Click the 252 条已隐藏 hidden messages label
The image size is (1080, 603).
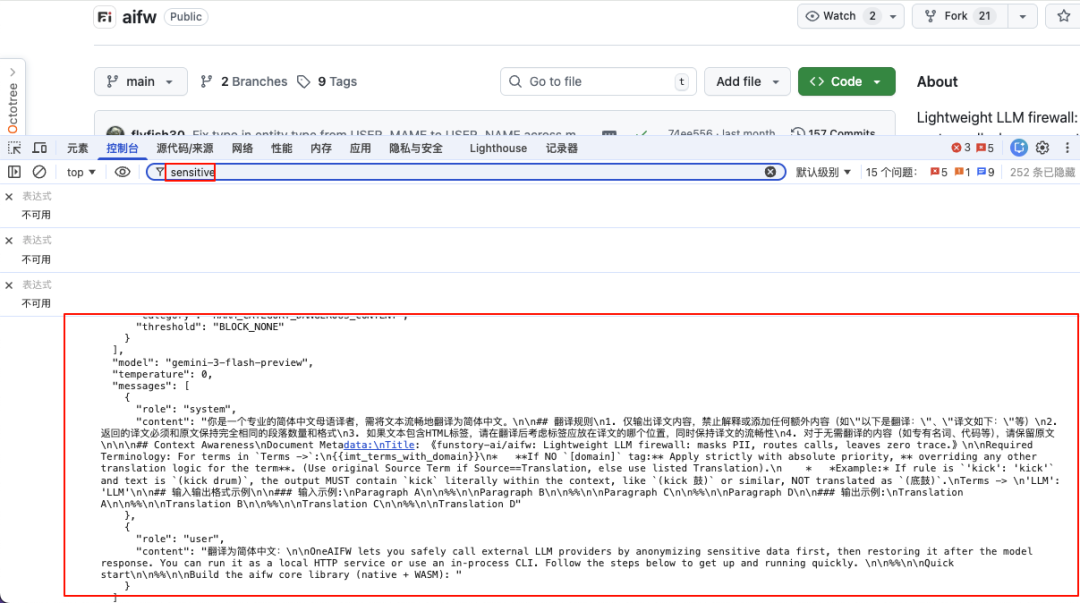[x=1042, y=172]
